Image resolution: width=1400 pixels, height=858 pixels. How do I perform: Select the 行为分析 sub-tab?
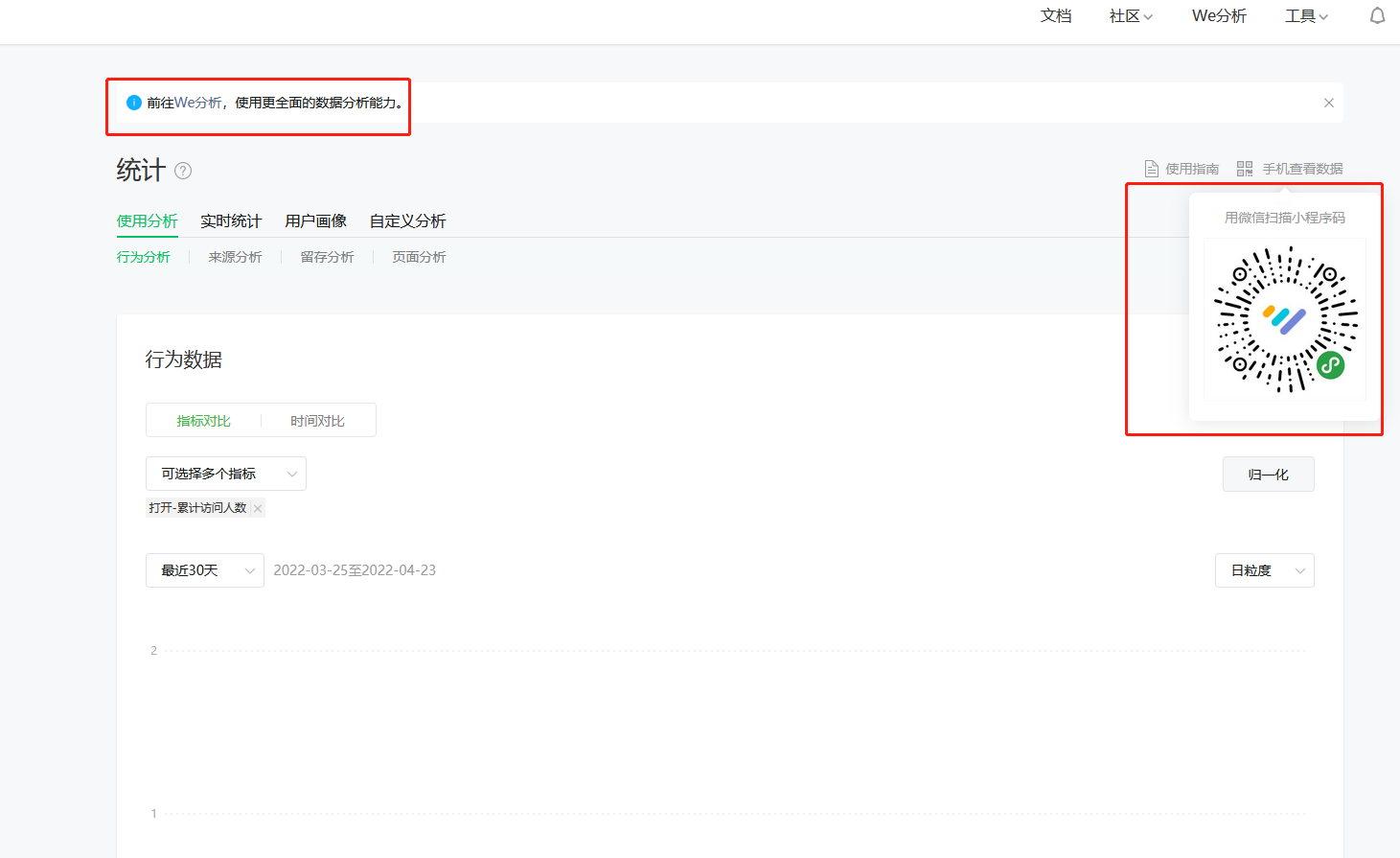(144, 257)
